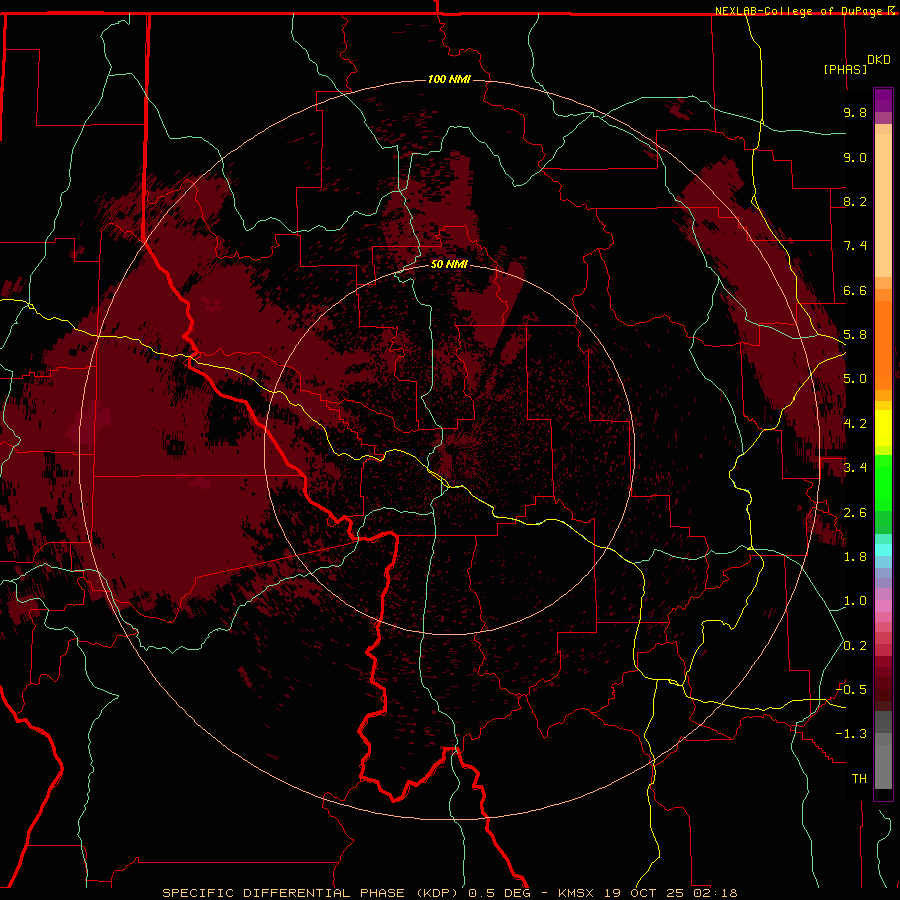Click the 9.0 value on the color scale
The height and width of the screenshot is (900, 900).
pos(855,157)
